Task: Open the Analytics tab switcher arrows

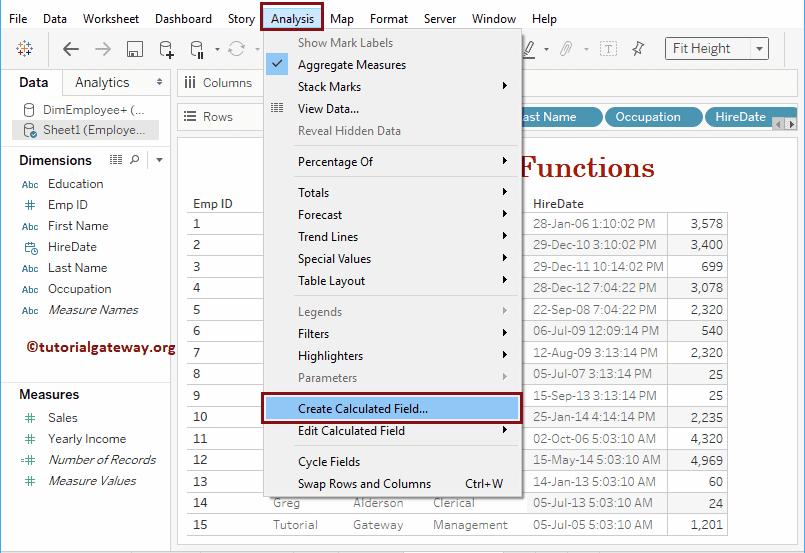Action: pyautogui.click(x=160, y=82)
